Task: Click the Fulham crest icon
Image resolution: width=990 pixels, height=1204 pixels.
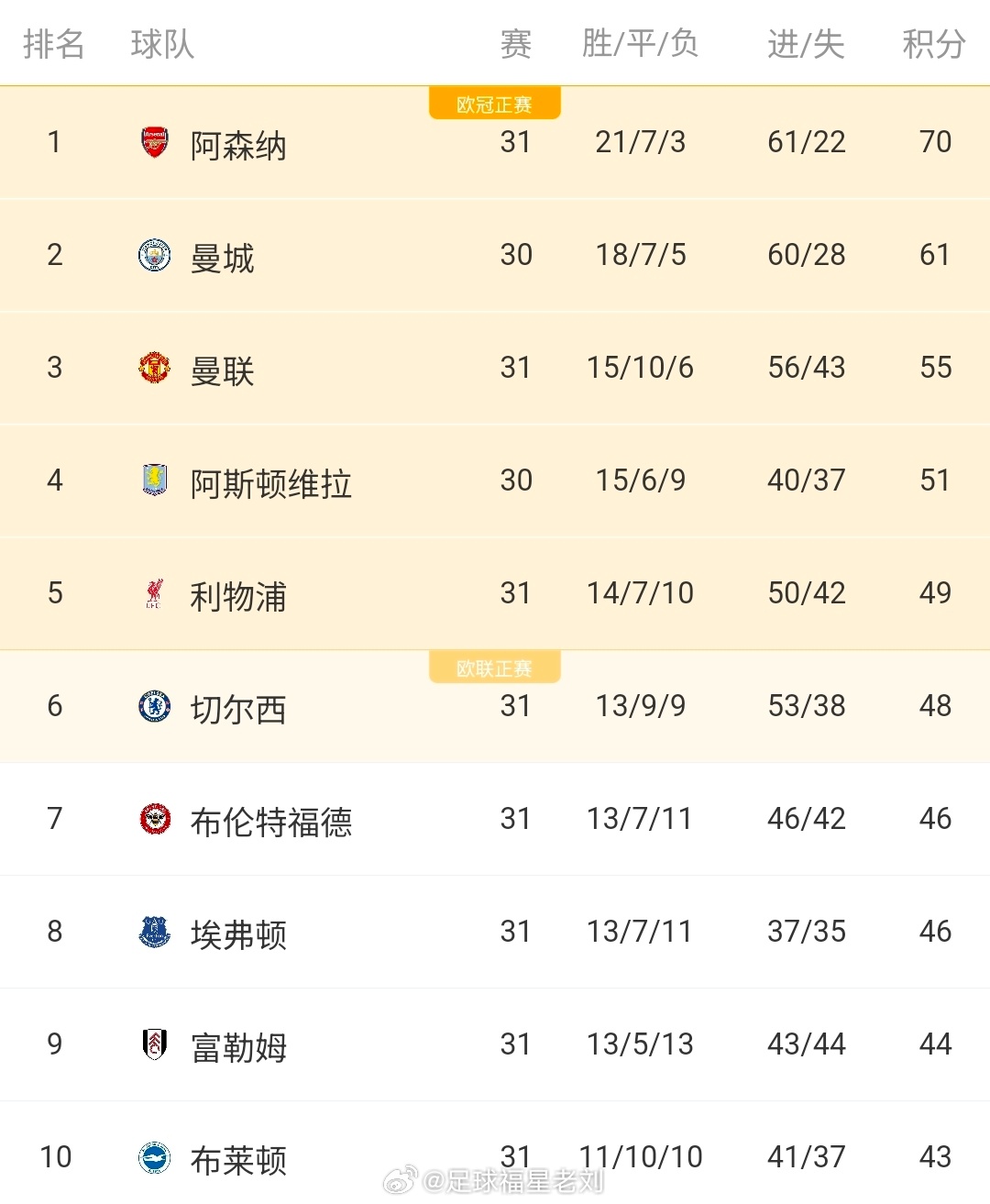Action: click(155, 1044)
